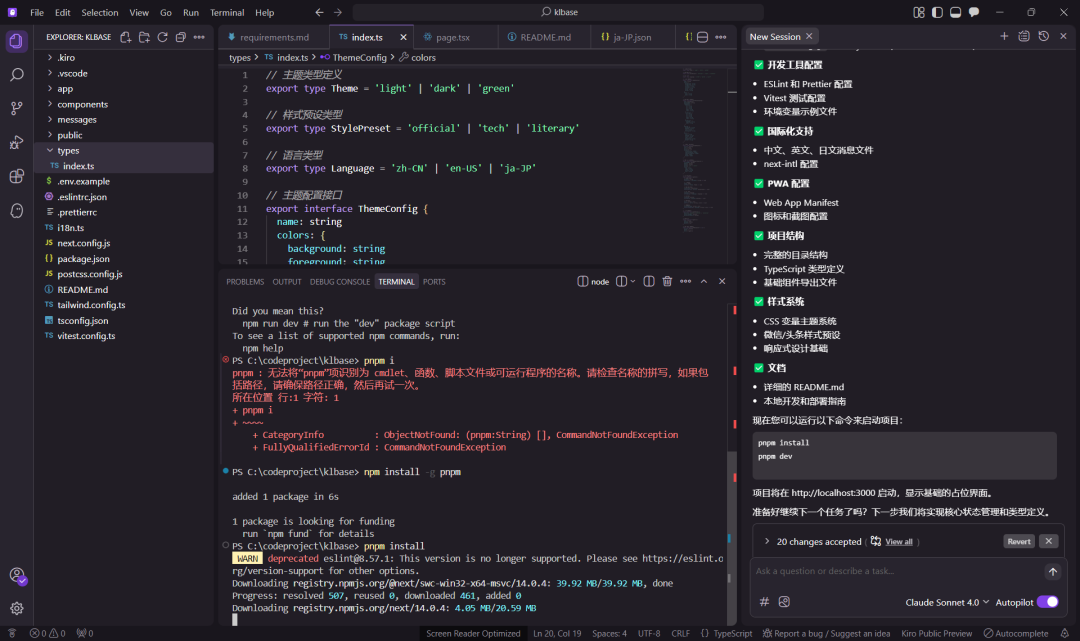Create a new folder in the Explorer
Image resolution: width=1080 pixels, height=641 pixels.
coord(144,36)
